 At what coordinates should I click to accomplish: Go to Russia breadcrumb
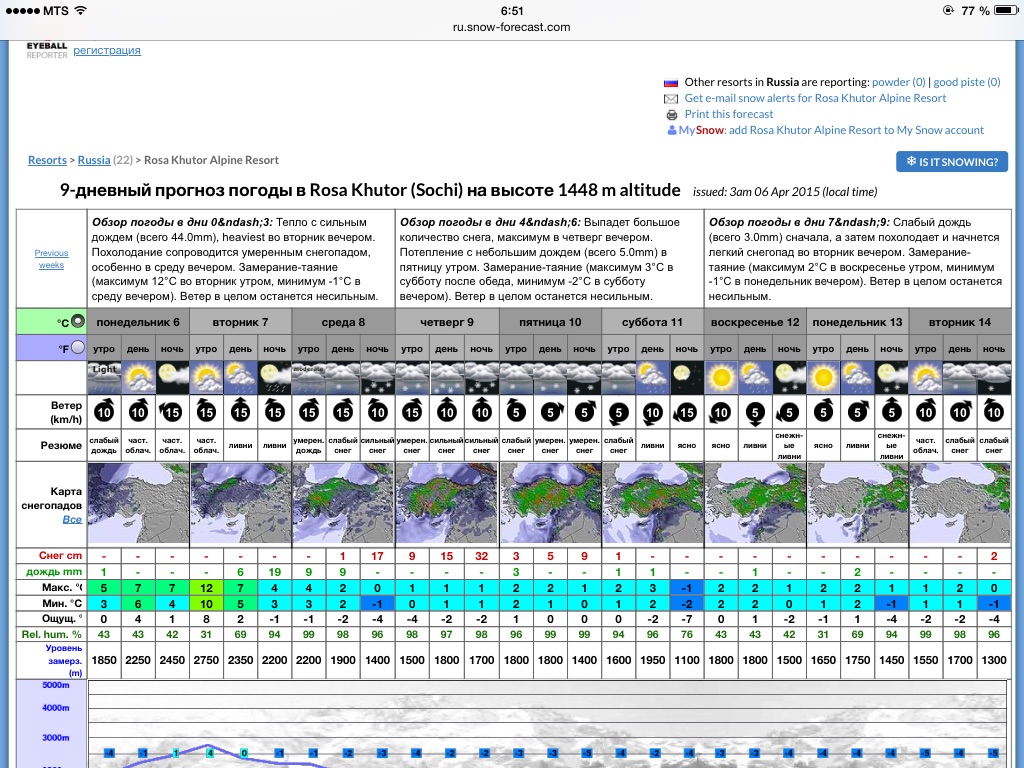tap(94, 160)
